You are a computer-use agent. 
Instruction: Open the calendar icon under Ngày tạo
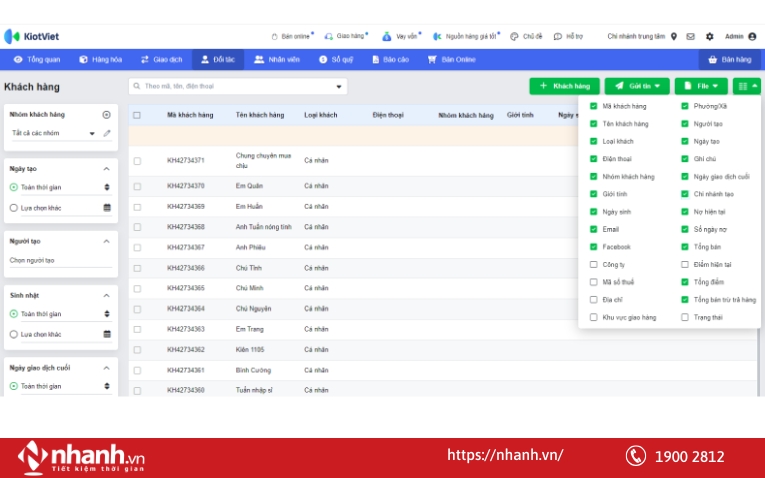tap(107, 208)
